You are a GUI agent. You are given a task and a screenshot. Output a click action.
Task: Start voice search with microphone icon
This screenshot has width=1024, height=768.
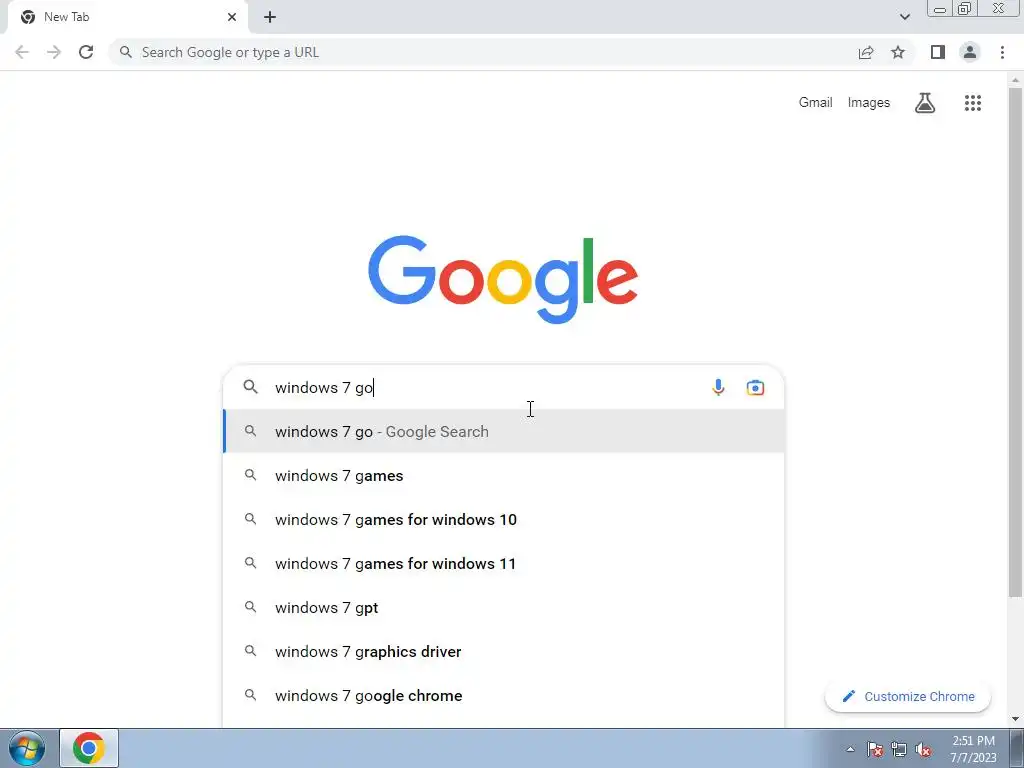tap(718, 387)
